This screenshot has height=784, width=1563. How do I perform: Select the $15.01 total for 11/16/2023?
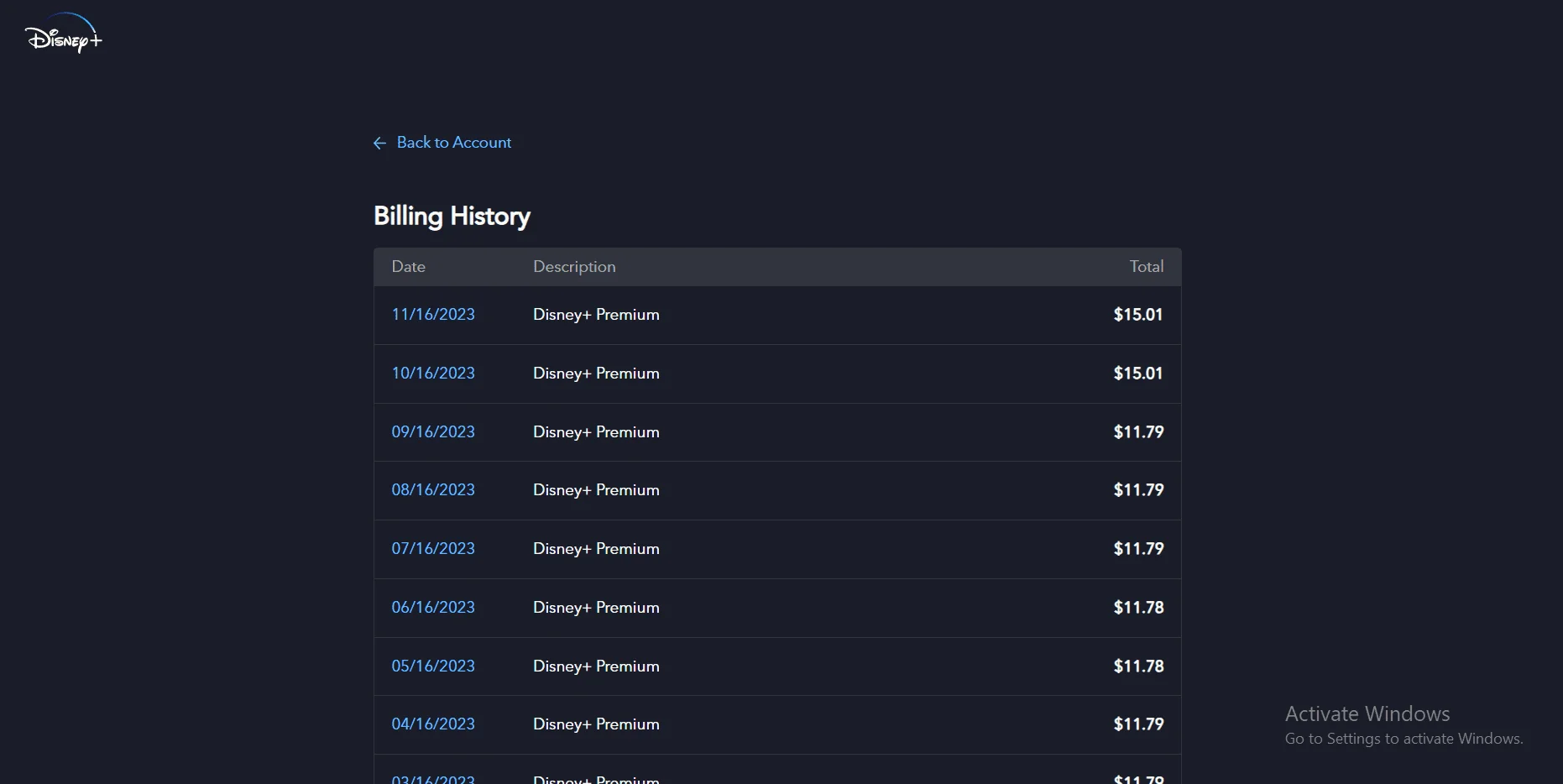(x=1138, y=315)
